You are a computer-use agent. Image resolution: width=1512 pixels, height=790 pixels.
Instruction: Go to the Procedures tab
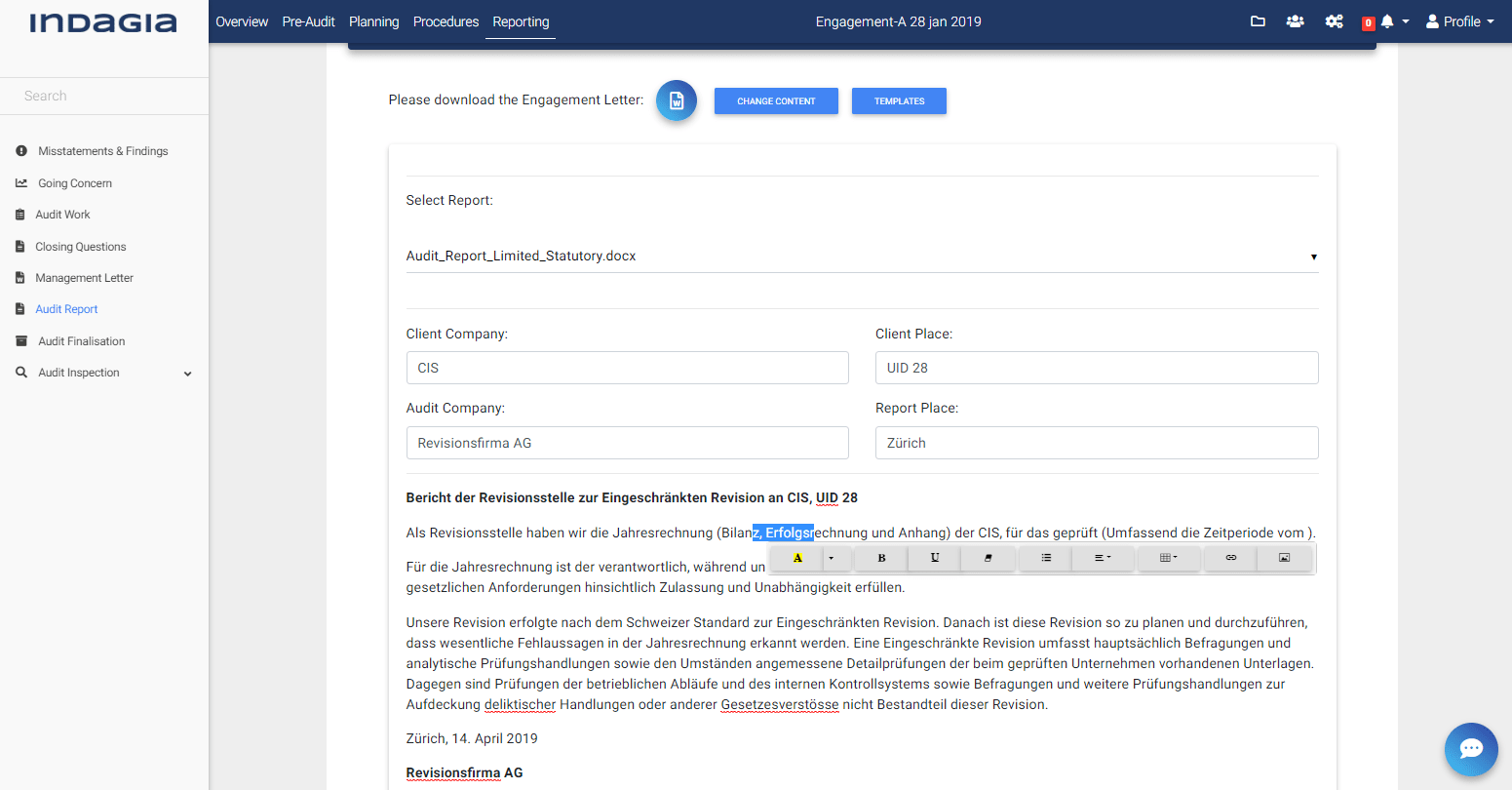pos(446,21)
